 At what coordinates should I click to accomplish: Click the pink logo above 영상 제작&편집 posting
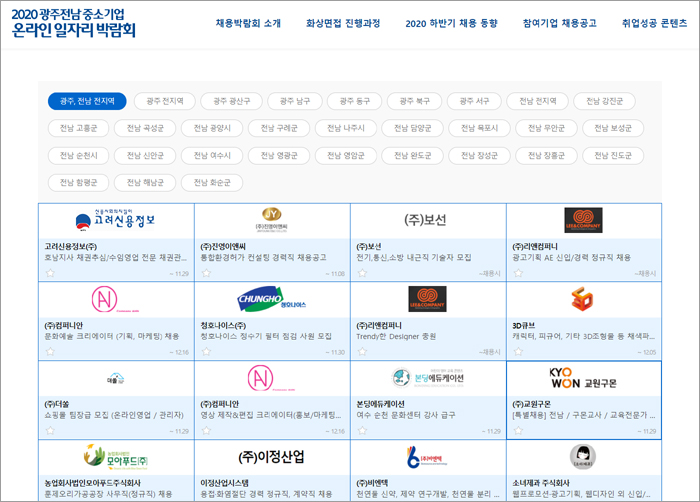(x=271, y=378)
